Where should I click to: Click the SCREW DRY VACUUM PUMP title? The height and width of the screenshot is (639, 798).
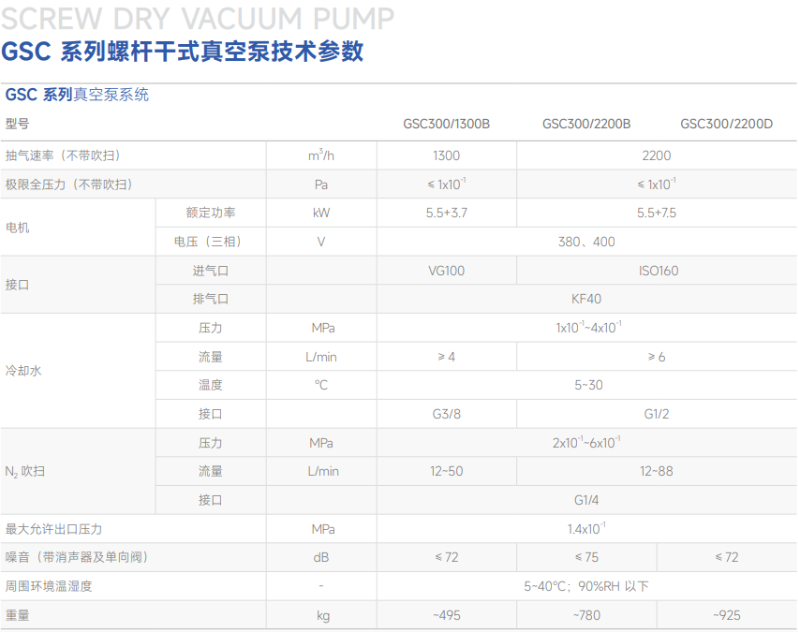[x=198, y=18]
